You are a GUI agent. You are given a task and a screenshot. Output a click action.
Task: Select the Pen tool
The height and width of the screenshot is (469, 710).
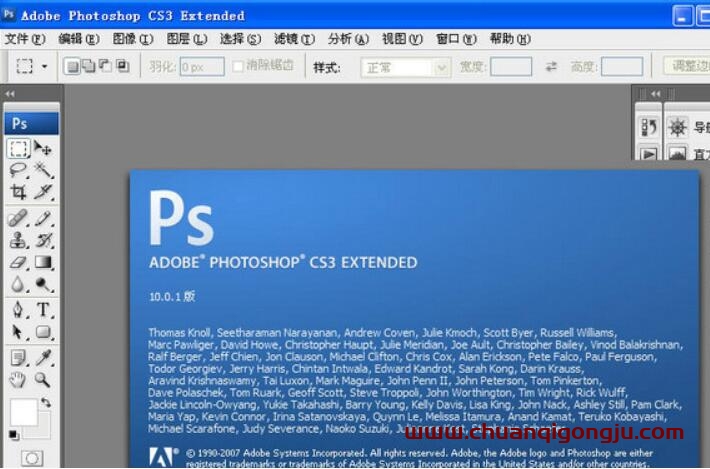[18, 310]
